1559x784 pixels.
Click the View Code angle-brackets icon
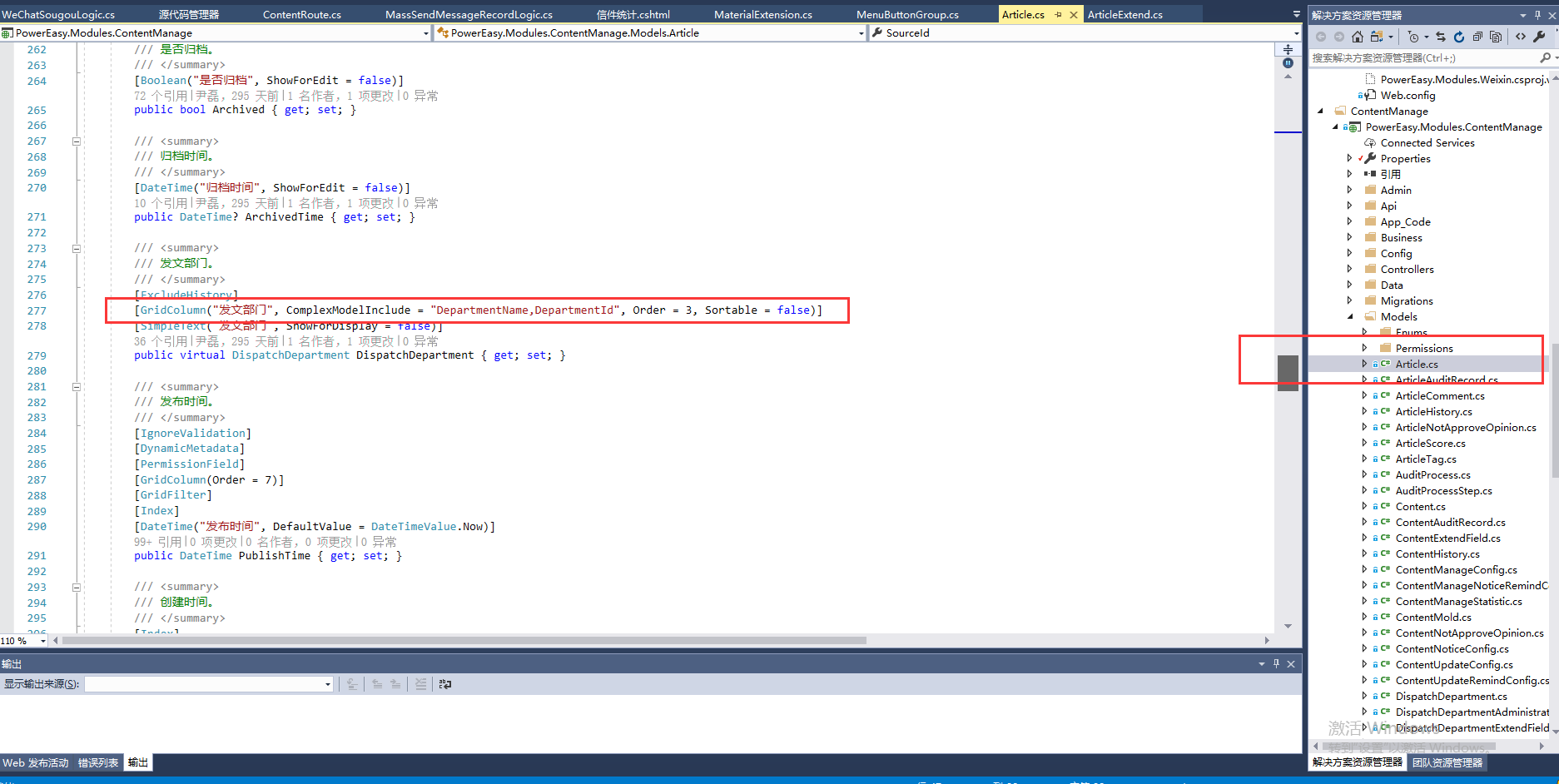click(1521, 37)
